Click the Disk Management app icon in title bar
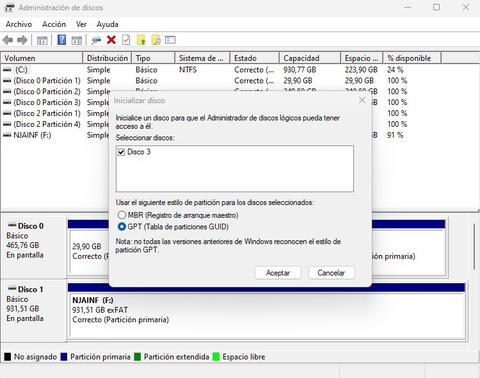Image resolution: width=480 pixels, height=378 pixels. 9,7
